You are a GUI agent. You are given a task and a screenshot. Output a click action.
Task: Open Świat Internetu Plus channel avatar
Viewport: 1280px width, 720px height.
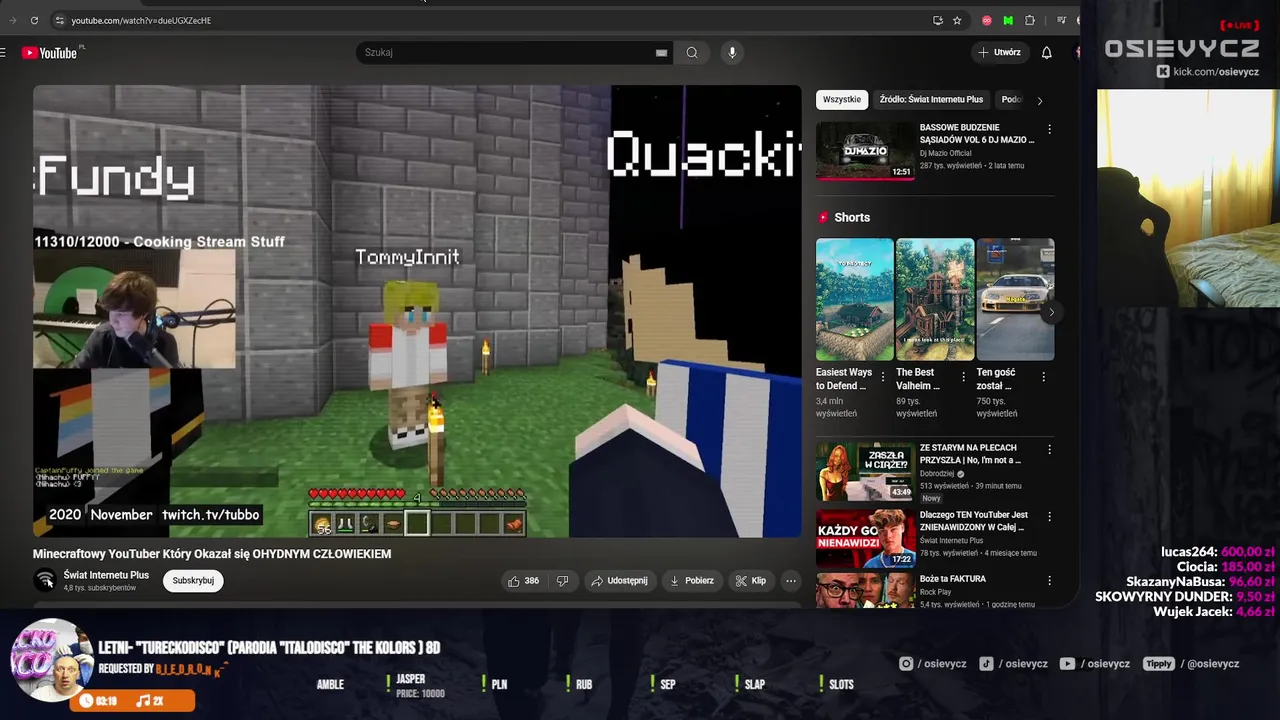point(45,581)
